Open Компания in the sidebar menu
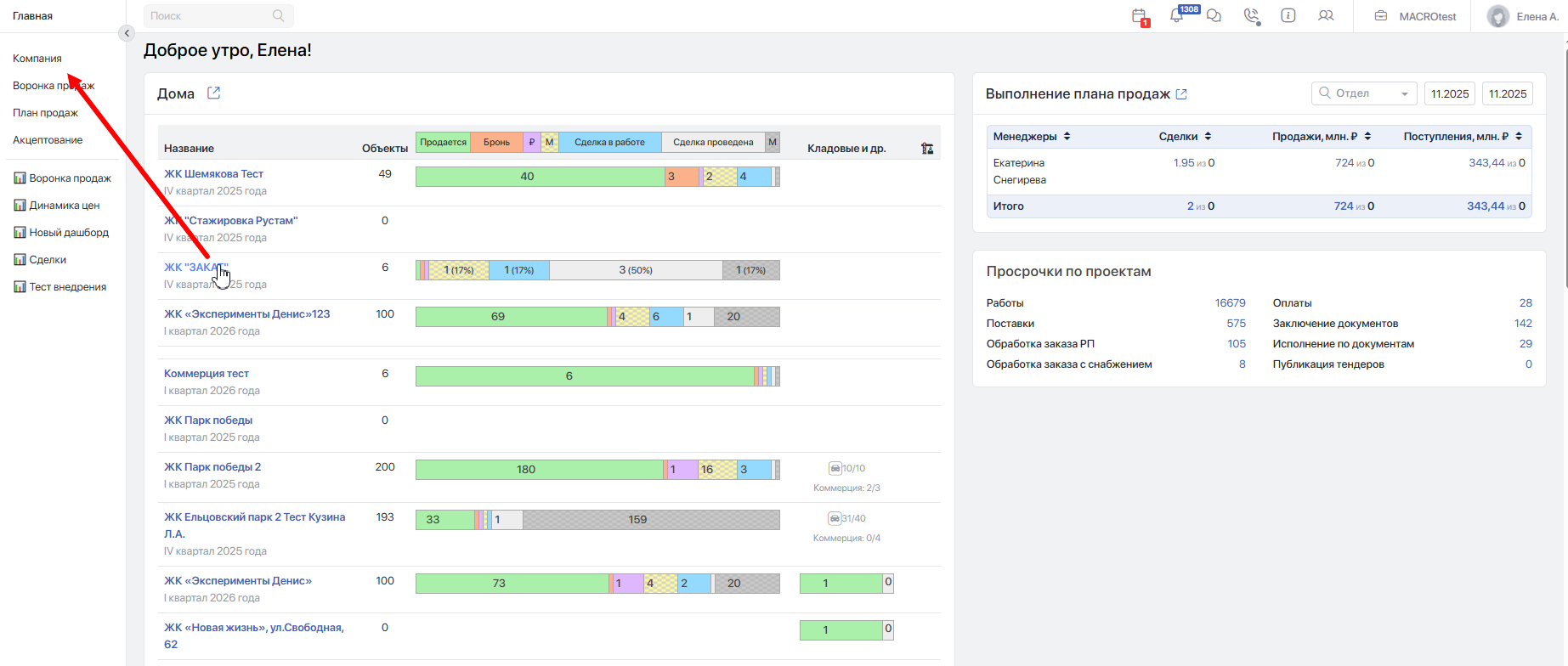The image size is (1568, 666). tap(37, 59)
